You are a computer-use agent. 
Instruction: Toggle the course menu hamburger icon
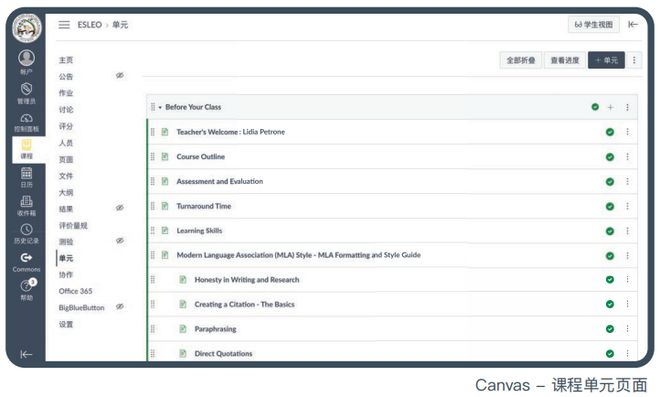point(64,25)
